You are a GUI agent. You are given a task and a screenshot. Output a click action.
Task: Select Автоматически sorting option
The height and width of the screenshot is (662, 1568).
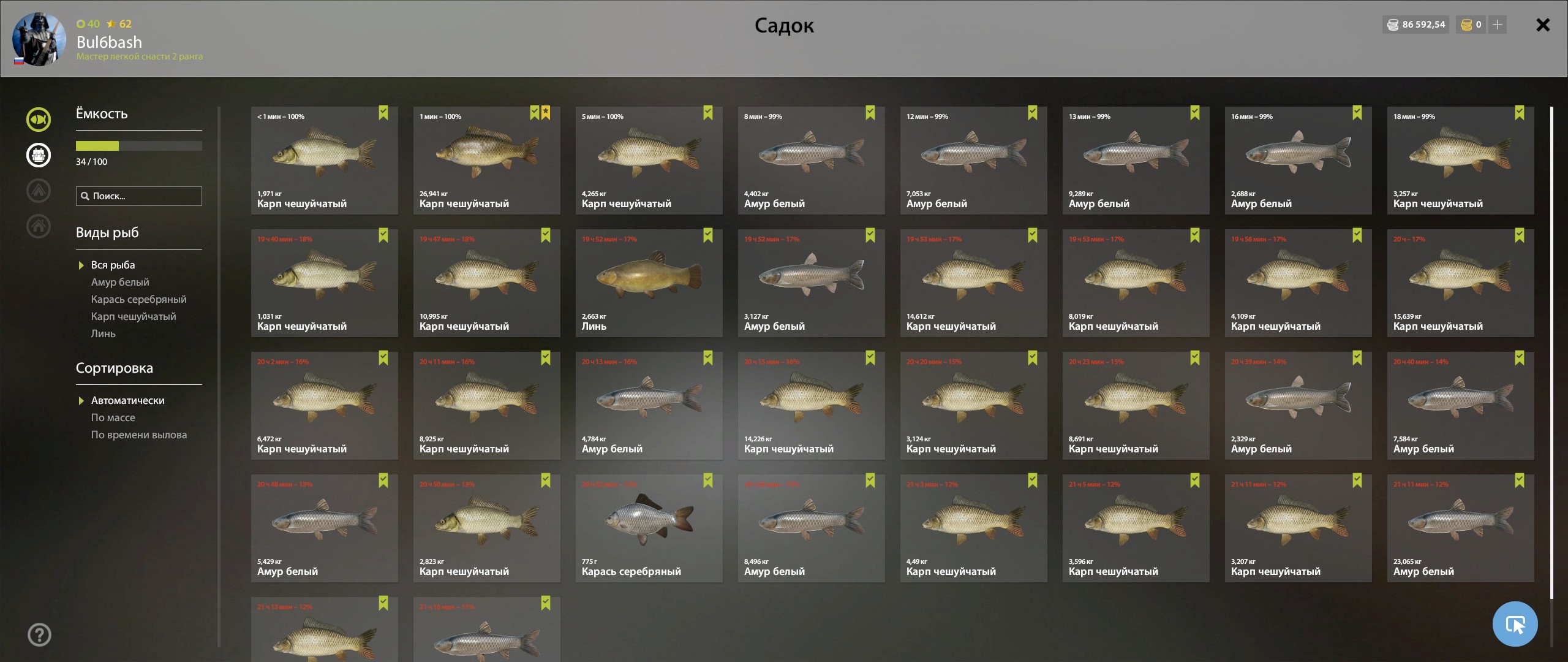(x=127, y=400)
